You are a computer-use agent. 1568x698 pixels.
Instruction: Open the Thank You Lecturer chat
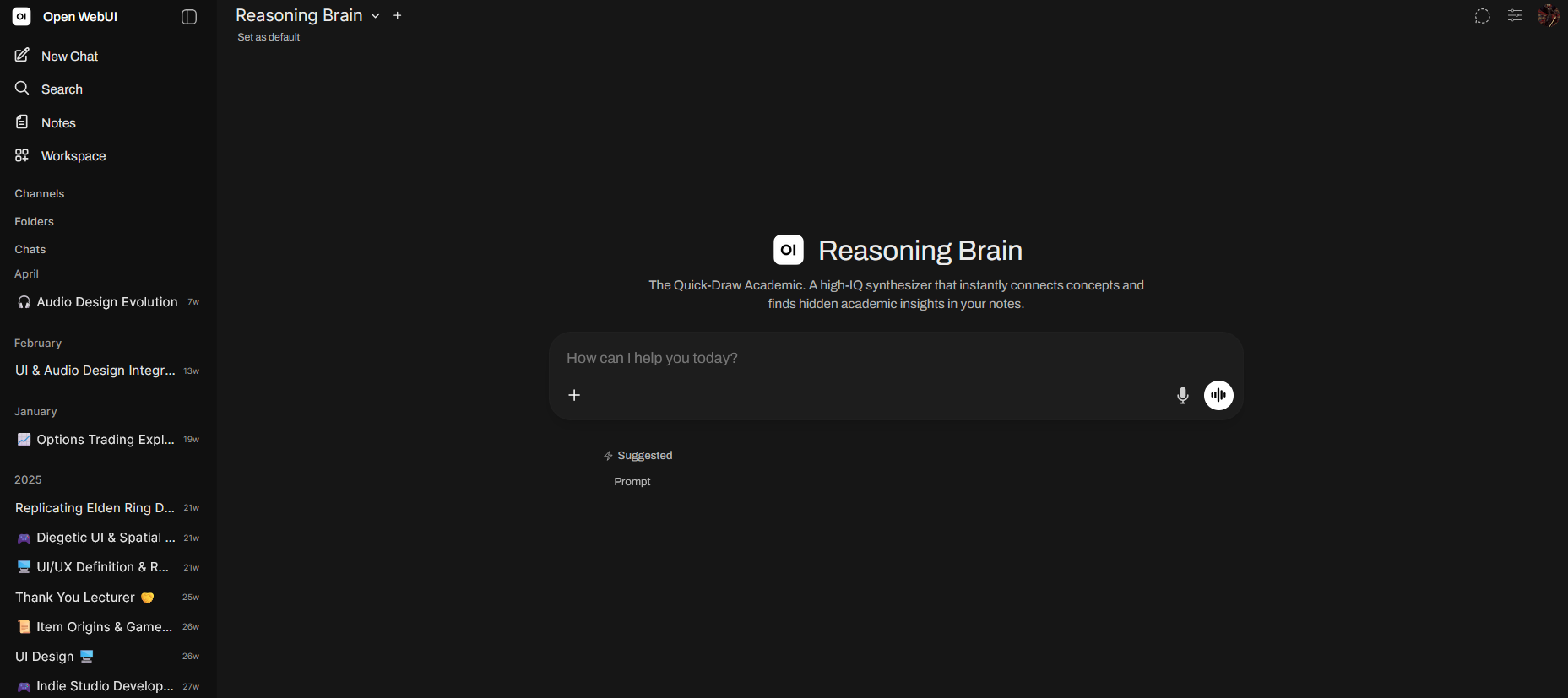pyautogui.click(x=108, y=598)
